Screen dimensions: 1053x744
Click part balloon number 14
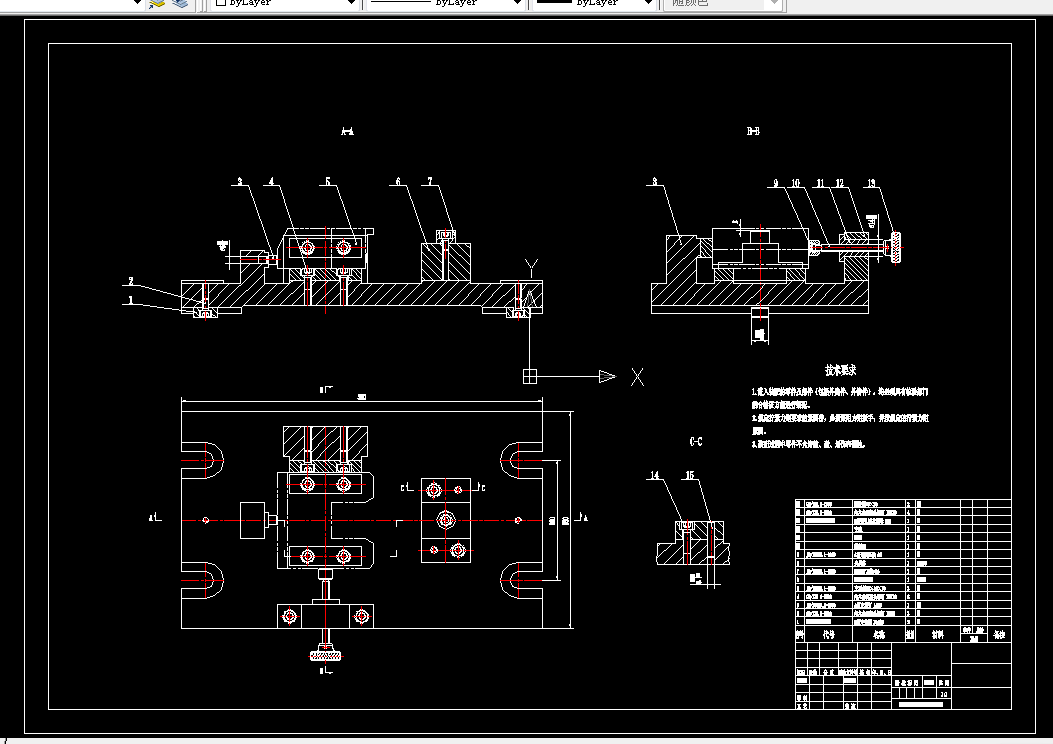(x=655, y=475)
